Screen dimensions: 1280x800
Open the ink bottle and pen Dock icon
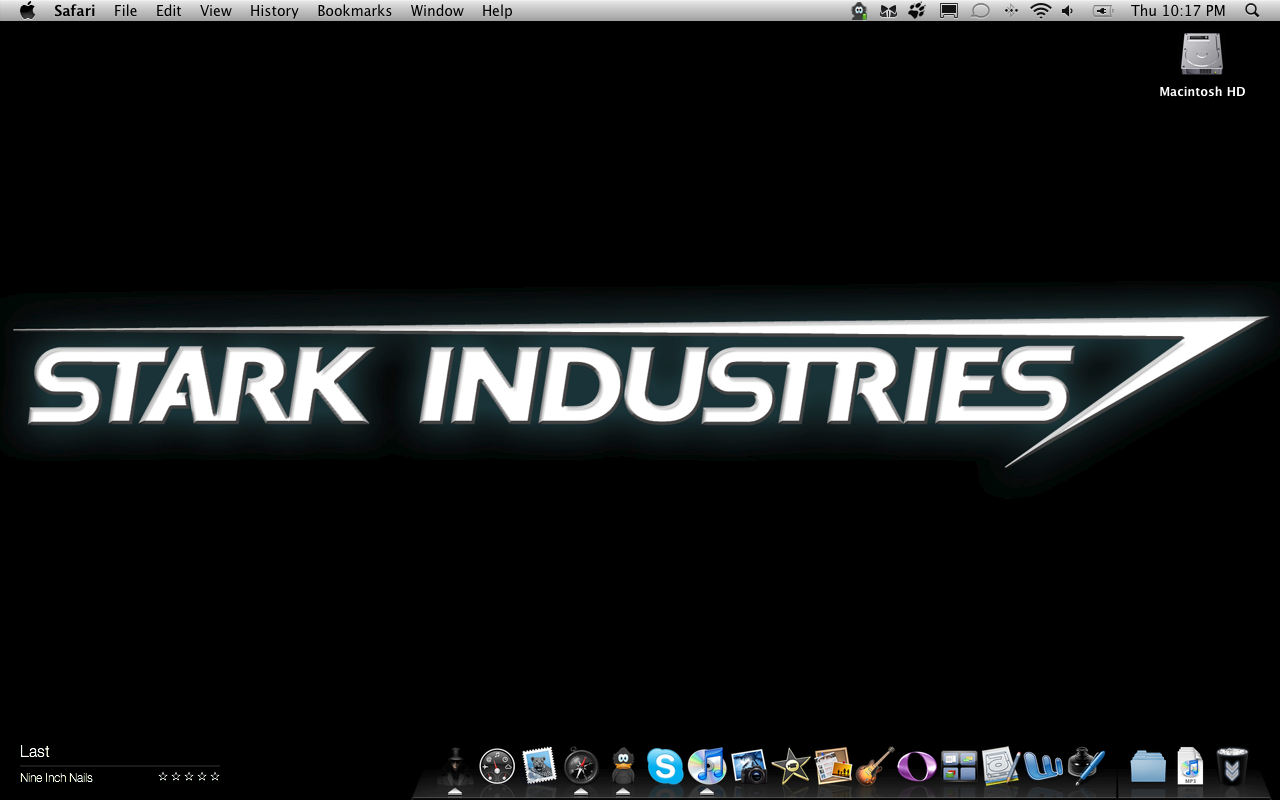pos(1085,766)
